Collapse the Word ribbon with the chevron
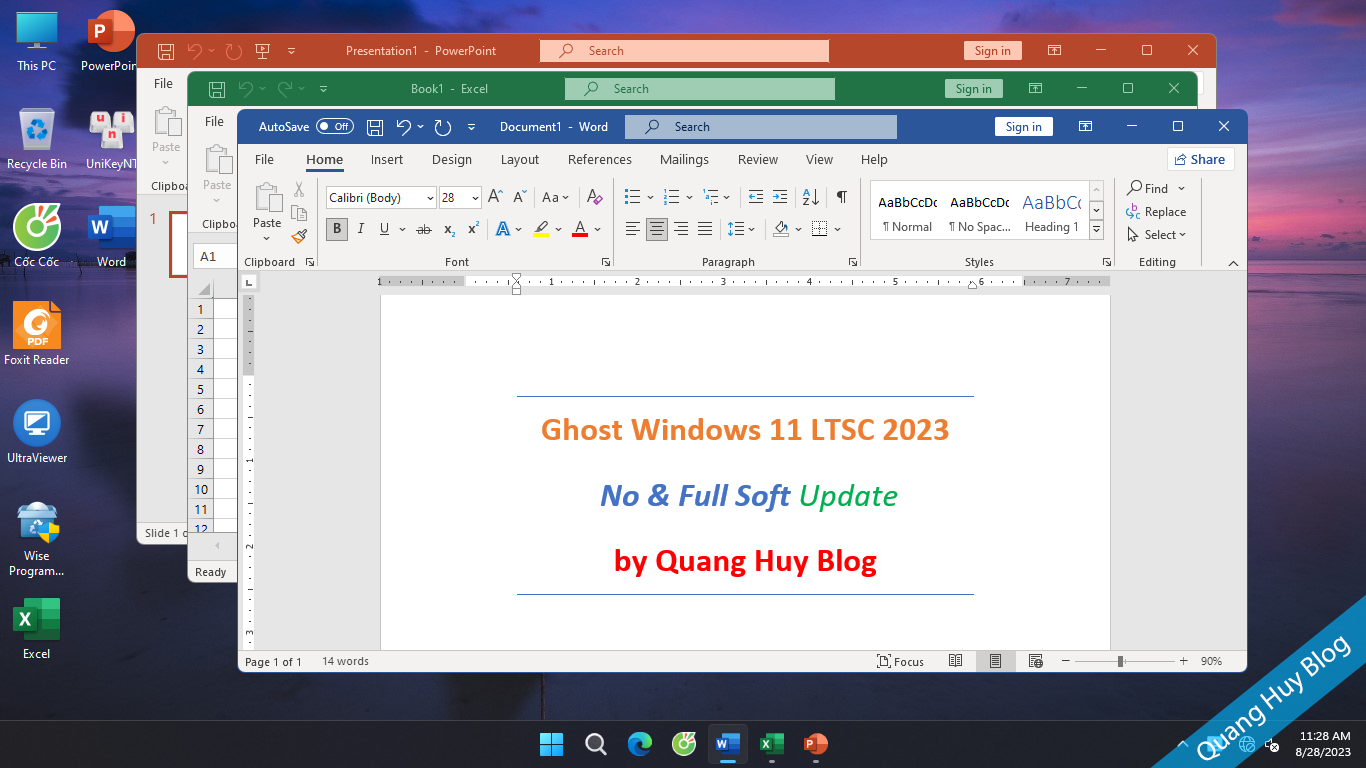Viewport: 1366px width, 768px height. [1233, 263]
